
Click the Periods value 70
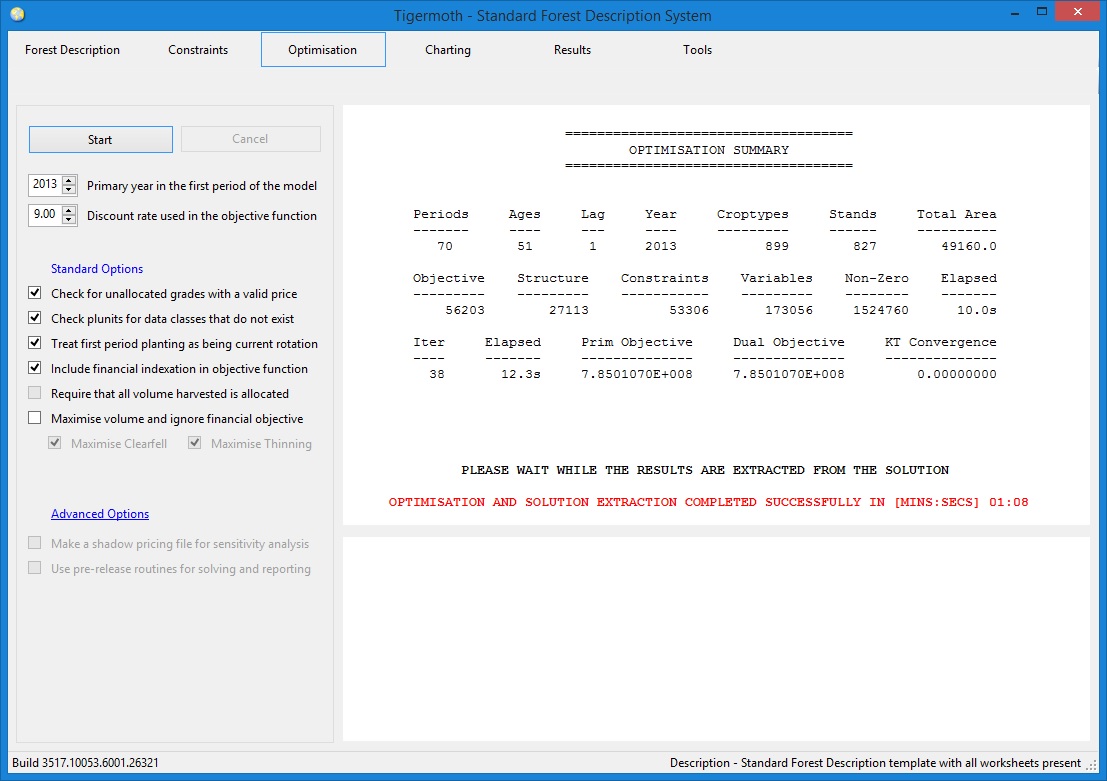445,246
